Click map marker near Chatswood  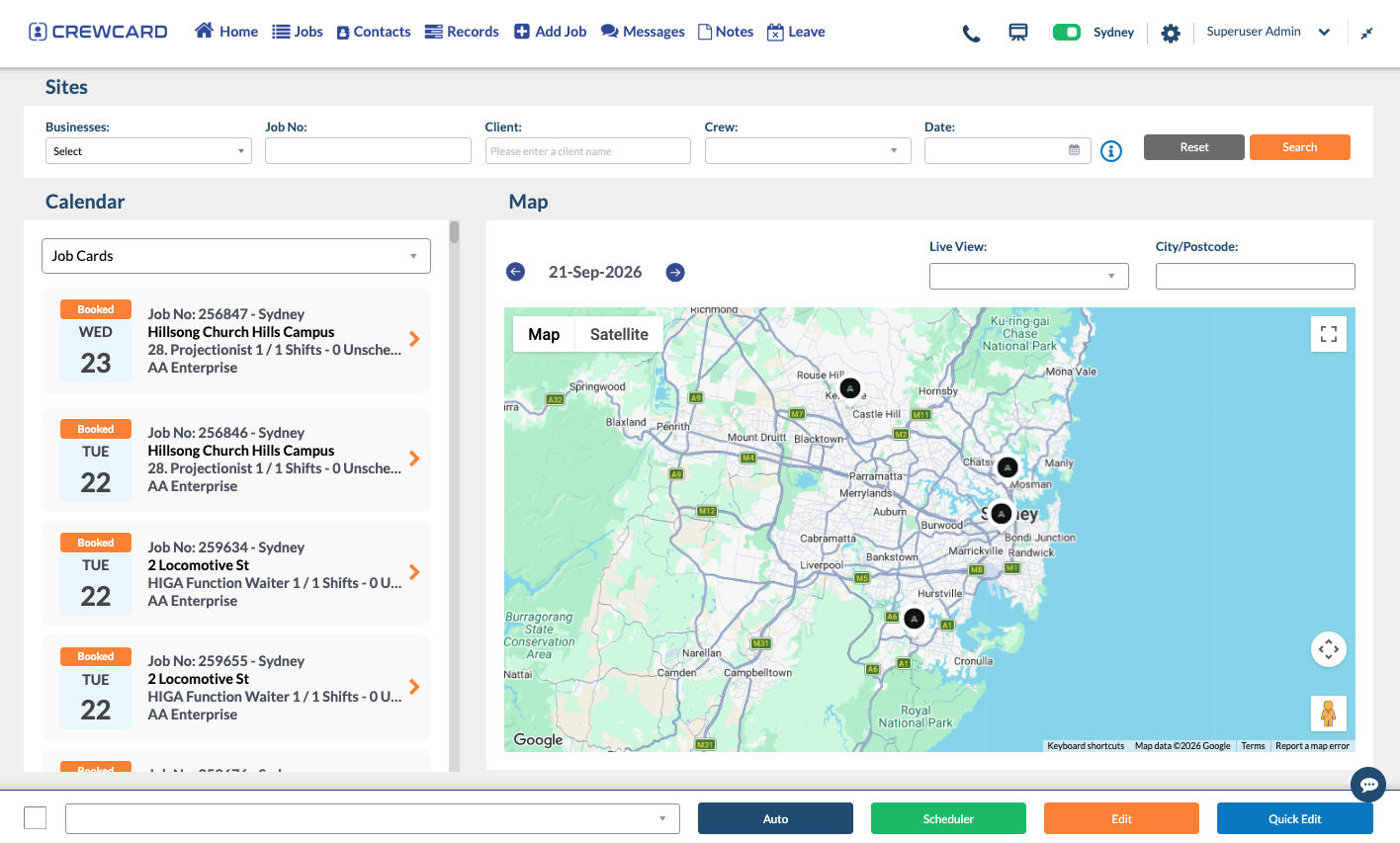point(1007,466)
